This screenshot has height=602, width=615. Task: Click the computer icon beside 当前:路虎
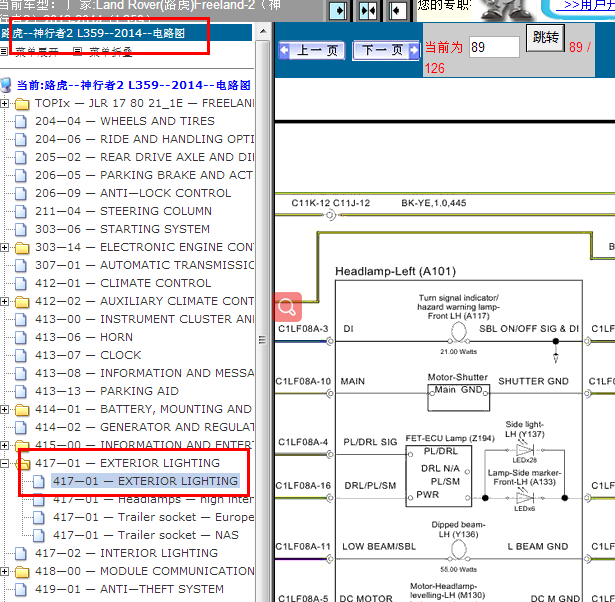tap(6, 85)
